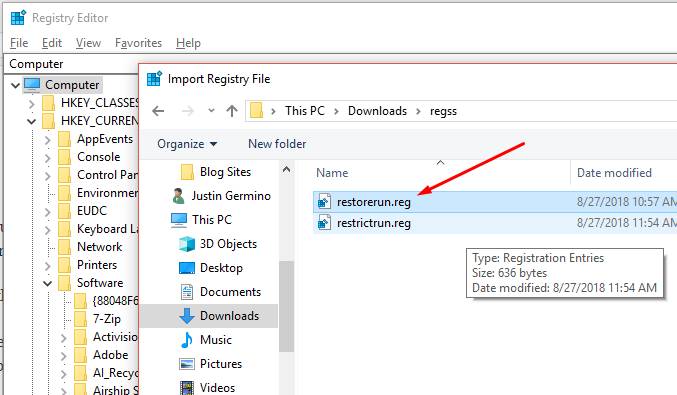Go up one folder level with up arrow
This screenshot has height=395, width=677.
pyautogui.click(x=232, y=111)
